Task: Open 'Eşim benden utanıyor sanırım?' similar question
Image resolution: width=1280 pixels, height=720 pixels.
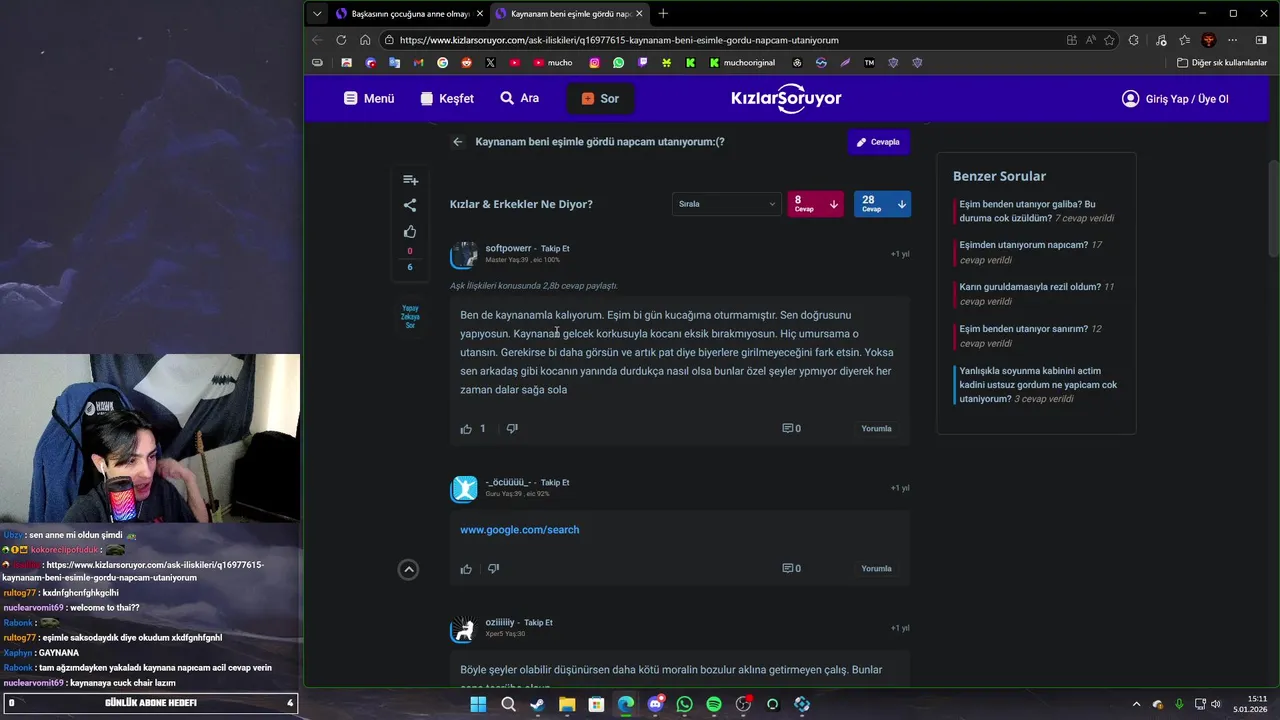Action: (1030, 335)
